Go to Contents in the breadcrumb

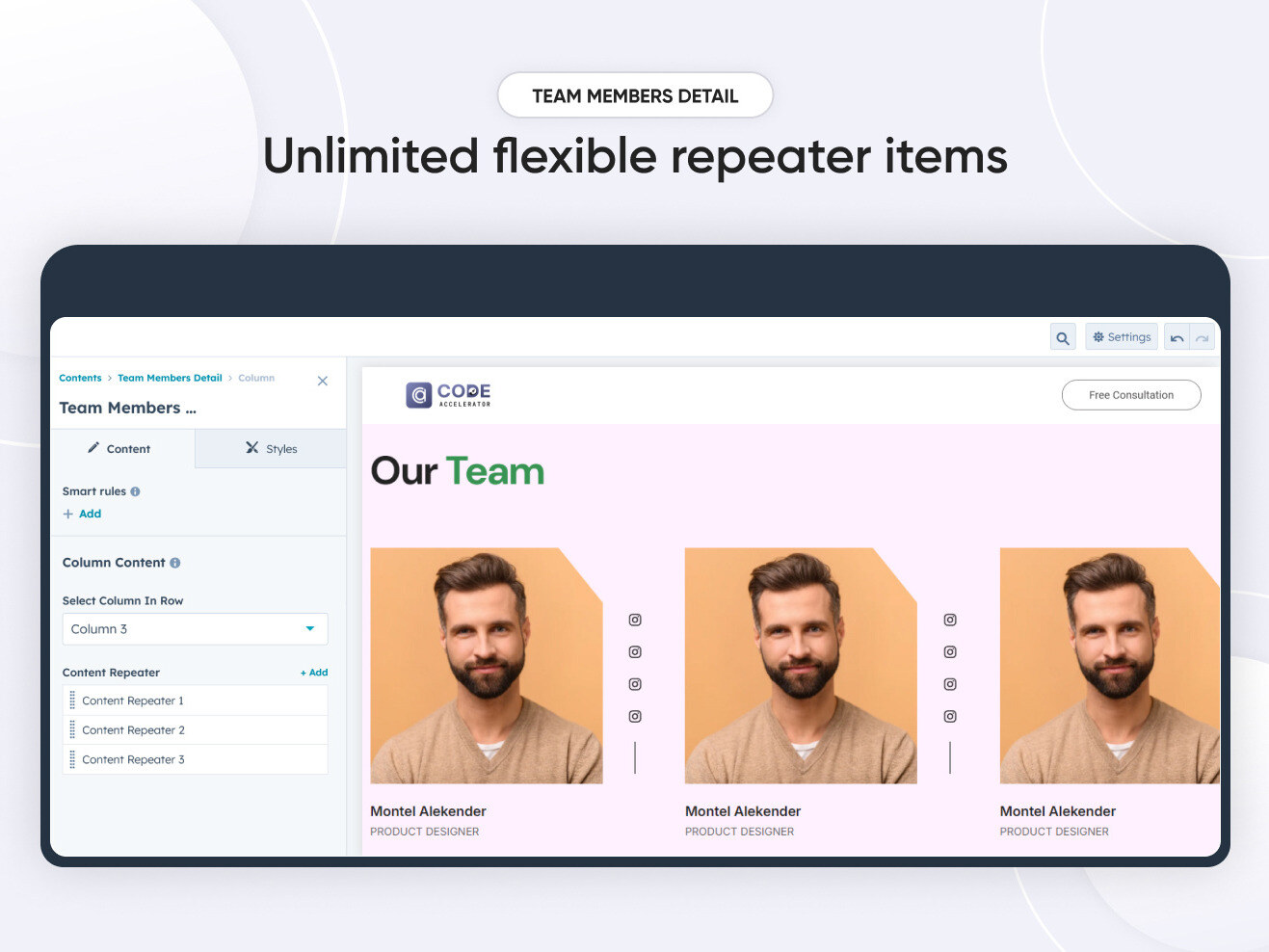point(80,378)
